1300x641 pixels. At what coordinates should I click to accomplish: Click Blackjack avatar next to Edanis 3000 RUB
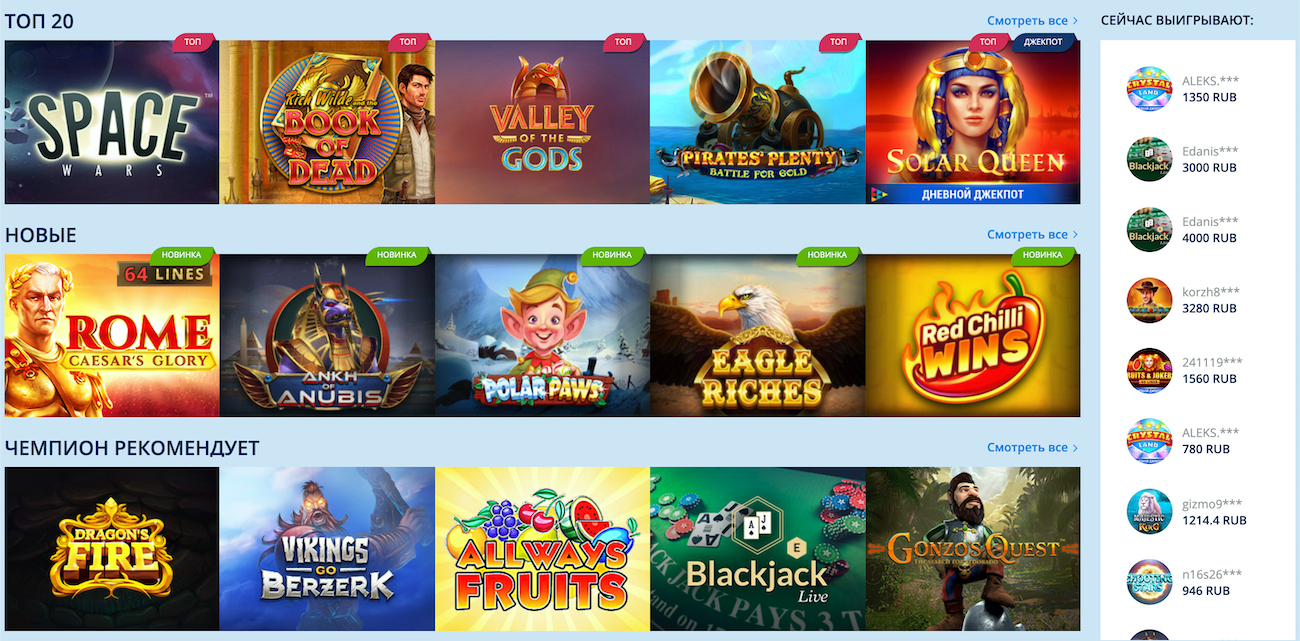(x=1149, y=159)
